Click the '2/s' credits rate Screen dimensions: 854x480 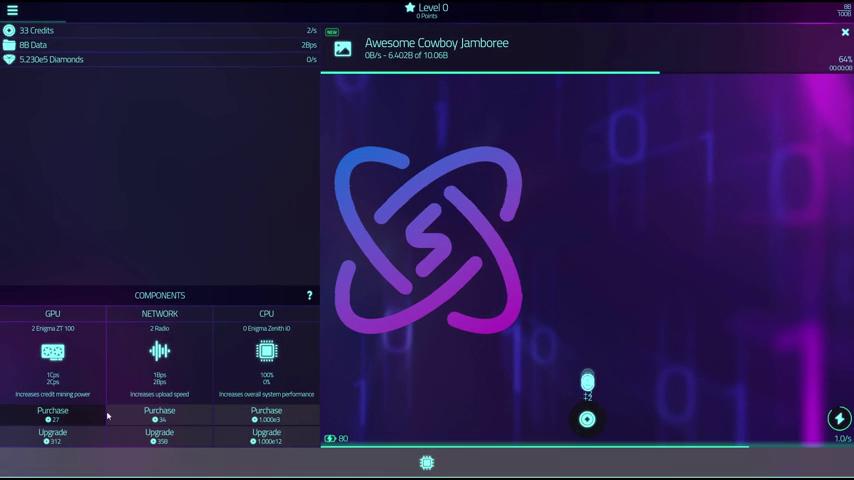click(312, 31)
